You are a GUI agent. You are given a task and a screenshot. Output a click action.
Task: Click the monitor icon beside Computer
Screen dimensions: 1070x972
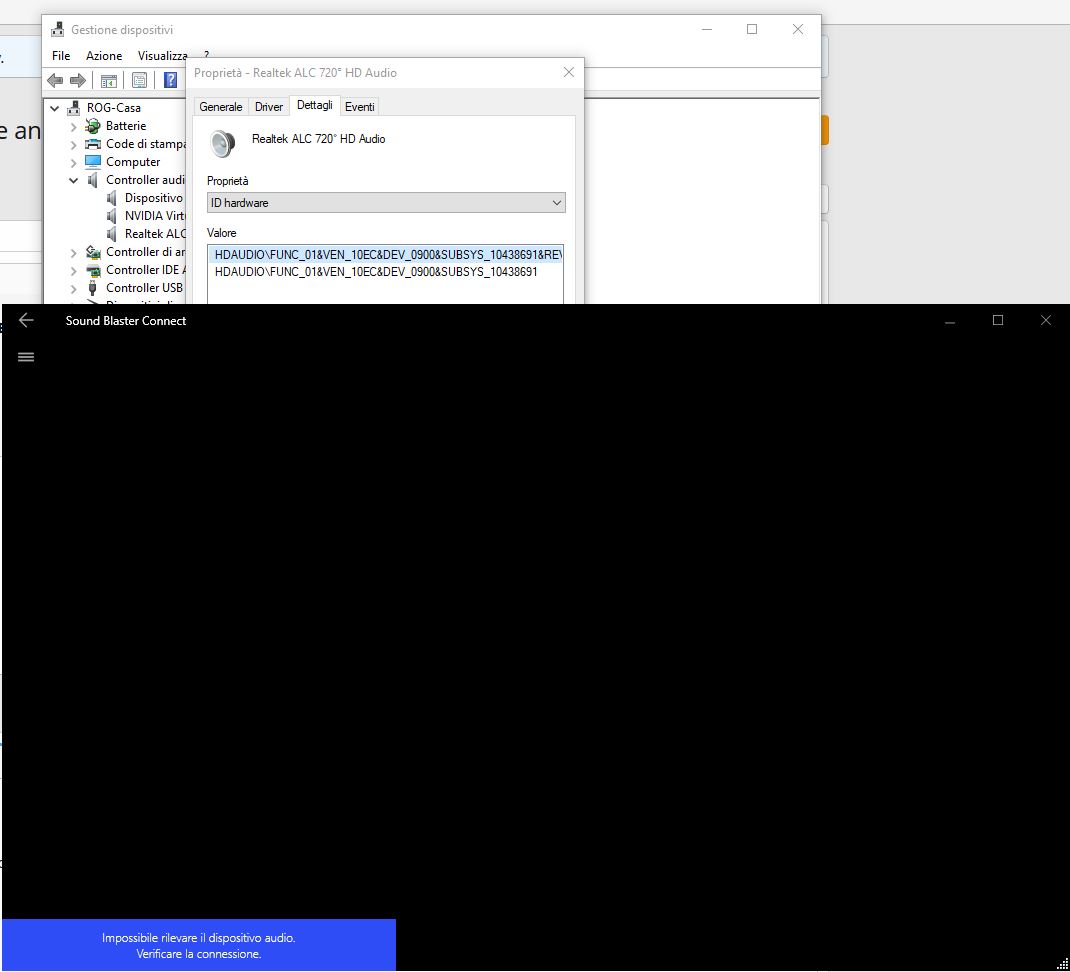coord(93,162)
